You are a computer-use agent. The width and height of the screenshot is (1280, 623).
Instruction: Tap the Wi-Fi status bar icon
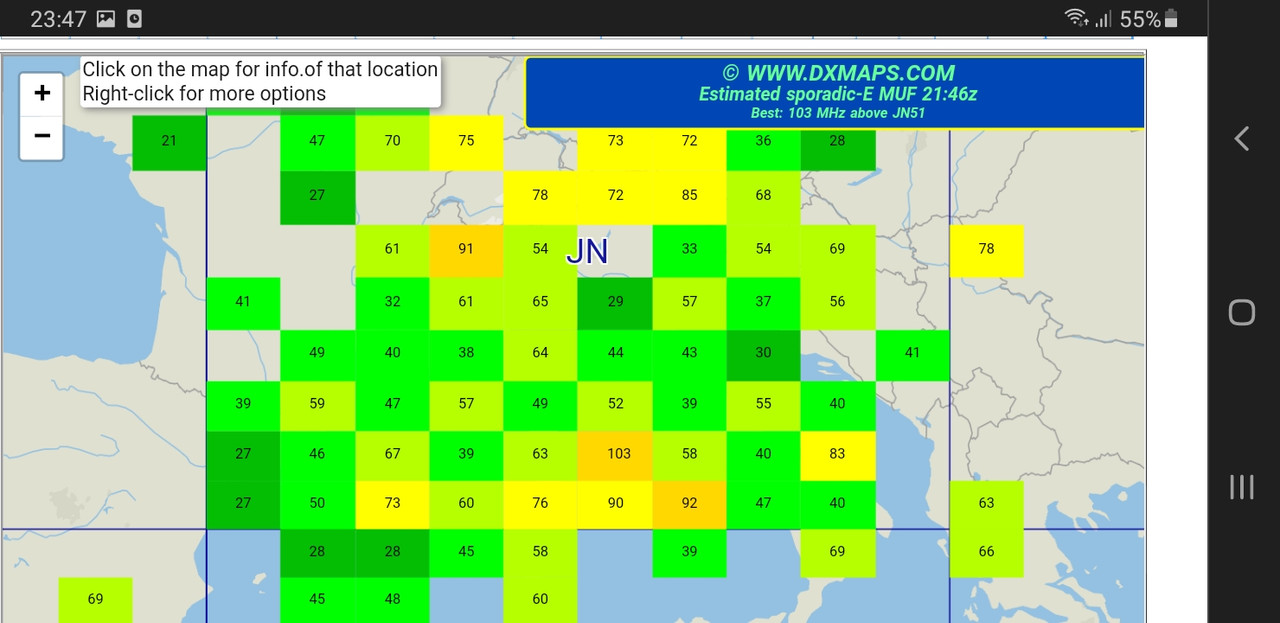tap(1077, 18)
